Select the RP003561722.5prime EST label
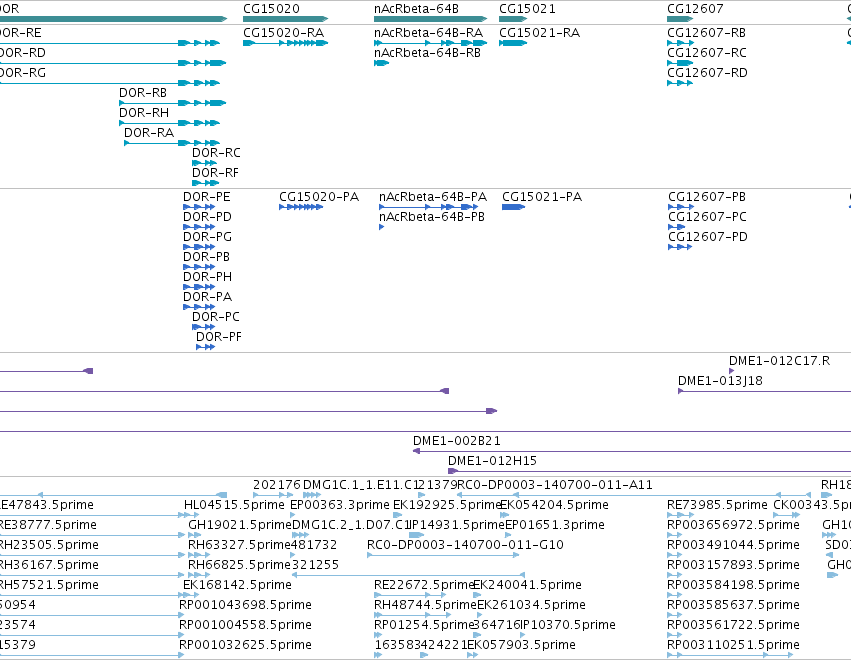 click(x=733, y=625)
